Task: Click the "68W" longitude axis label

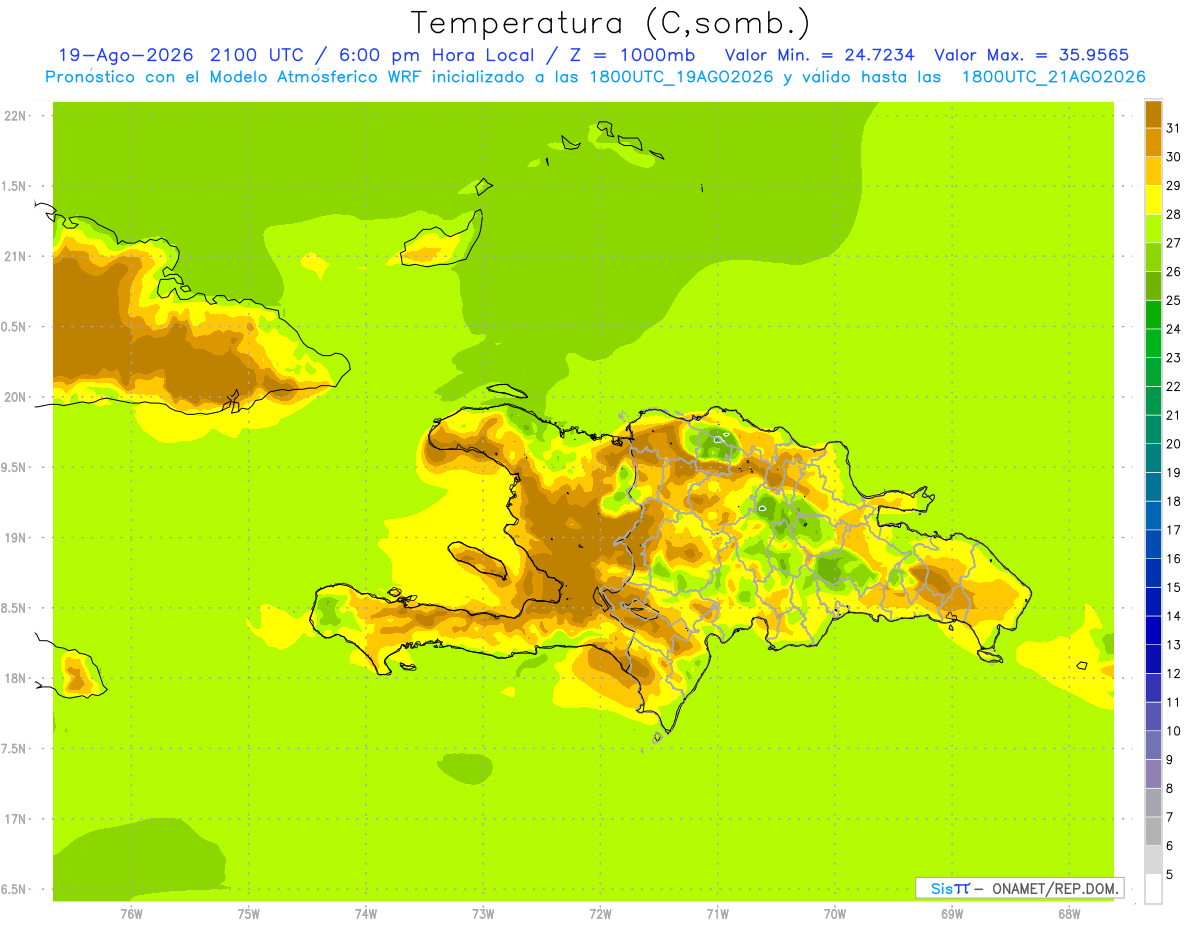Action: (1069, 913)
